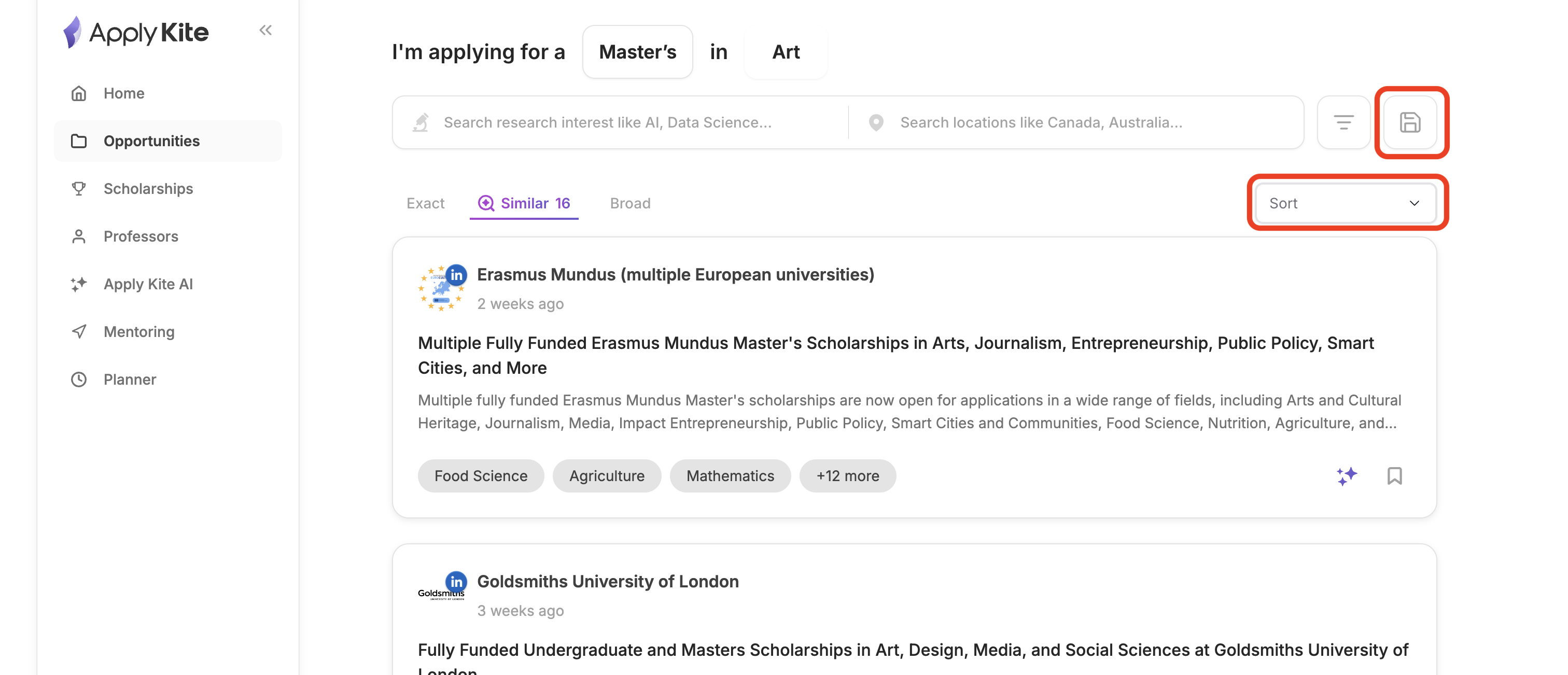Expand the Sort dropdown

tap(1345, 203)
